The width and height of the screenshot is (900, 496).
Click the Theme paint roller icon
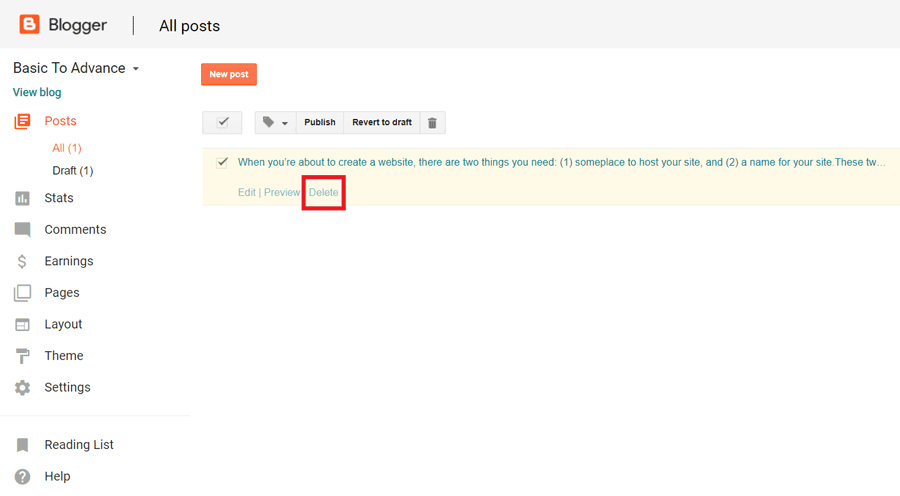[22, 356]
